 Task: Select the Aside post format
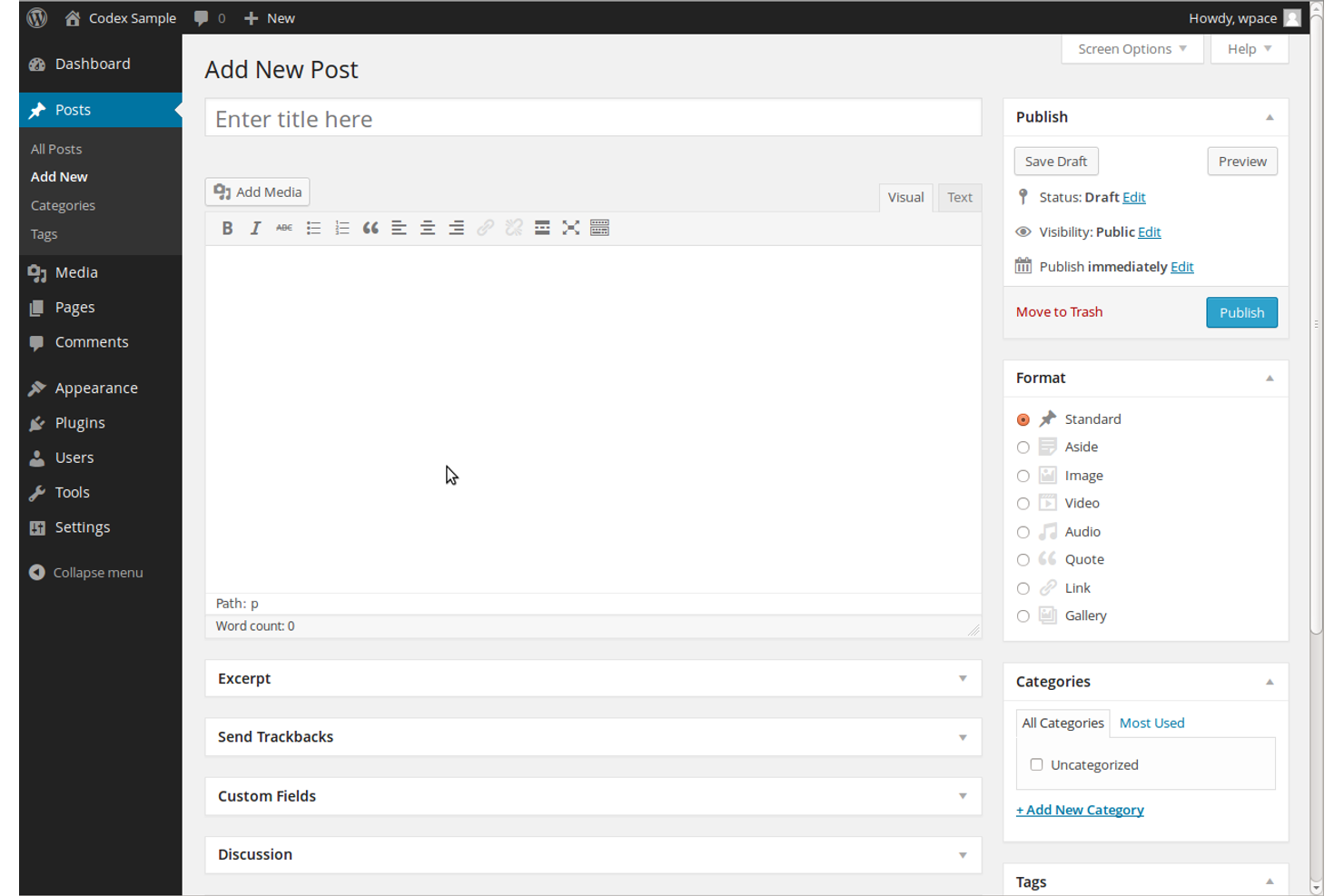pos(1023,447)
